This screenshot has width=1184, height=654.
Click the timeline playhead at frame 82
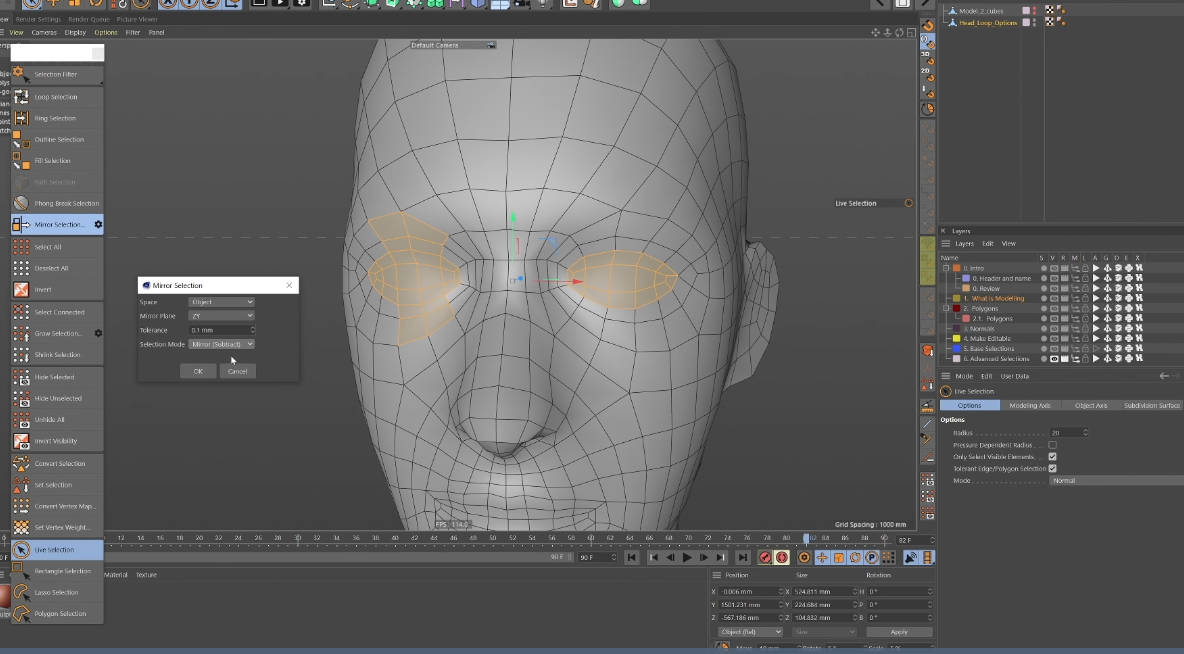806,538
